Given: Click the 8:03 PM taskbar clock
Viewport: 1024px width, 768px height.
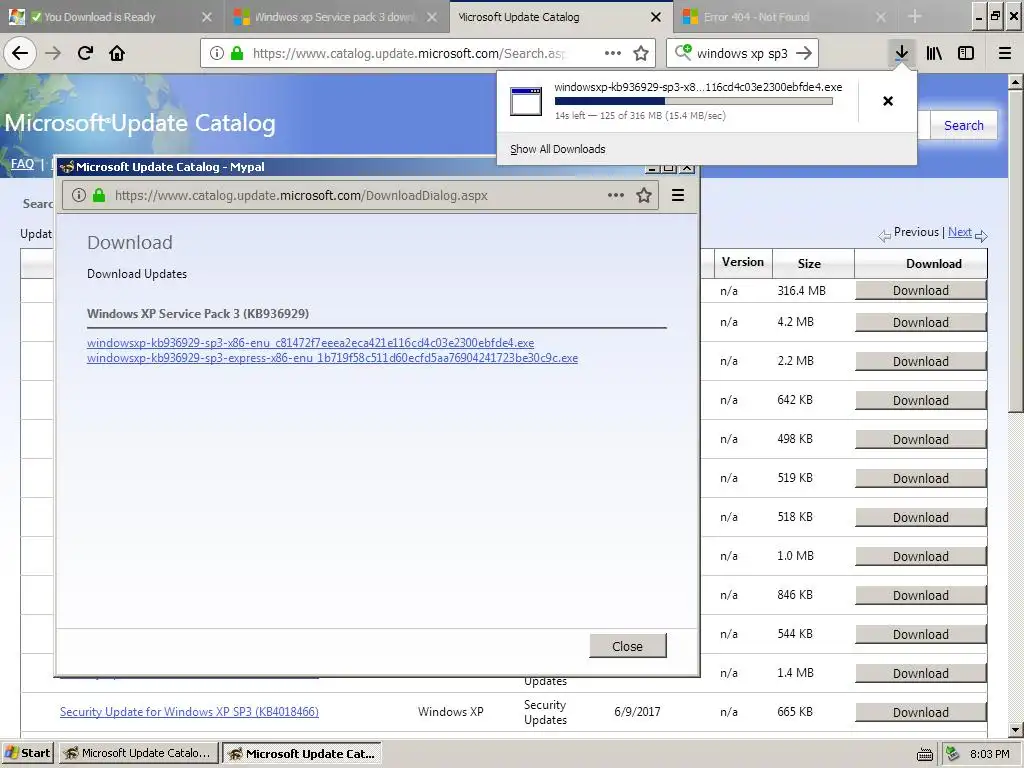Looking at the screenshot, I should [989, 754].
